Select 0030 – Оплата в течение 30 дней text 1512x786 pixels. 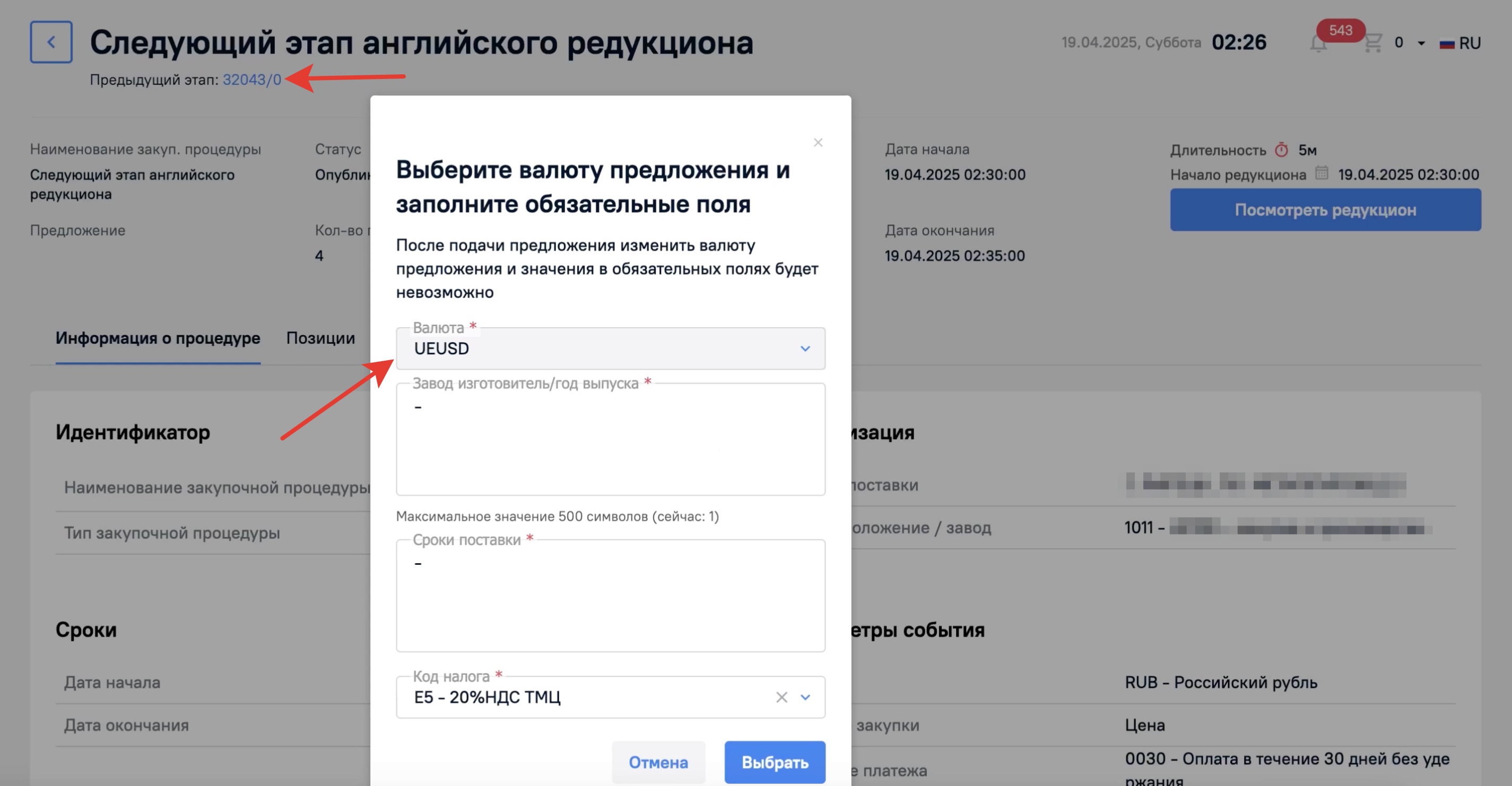coord(1287,768)
